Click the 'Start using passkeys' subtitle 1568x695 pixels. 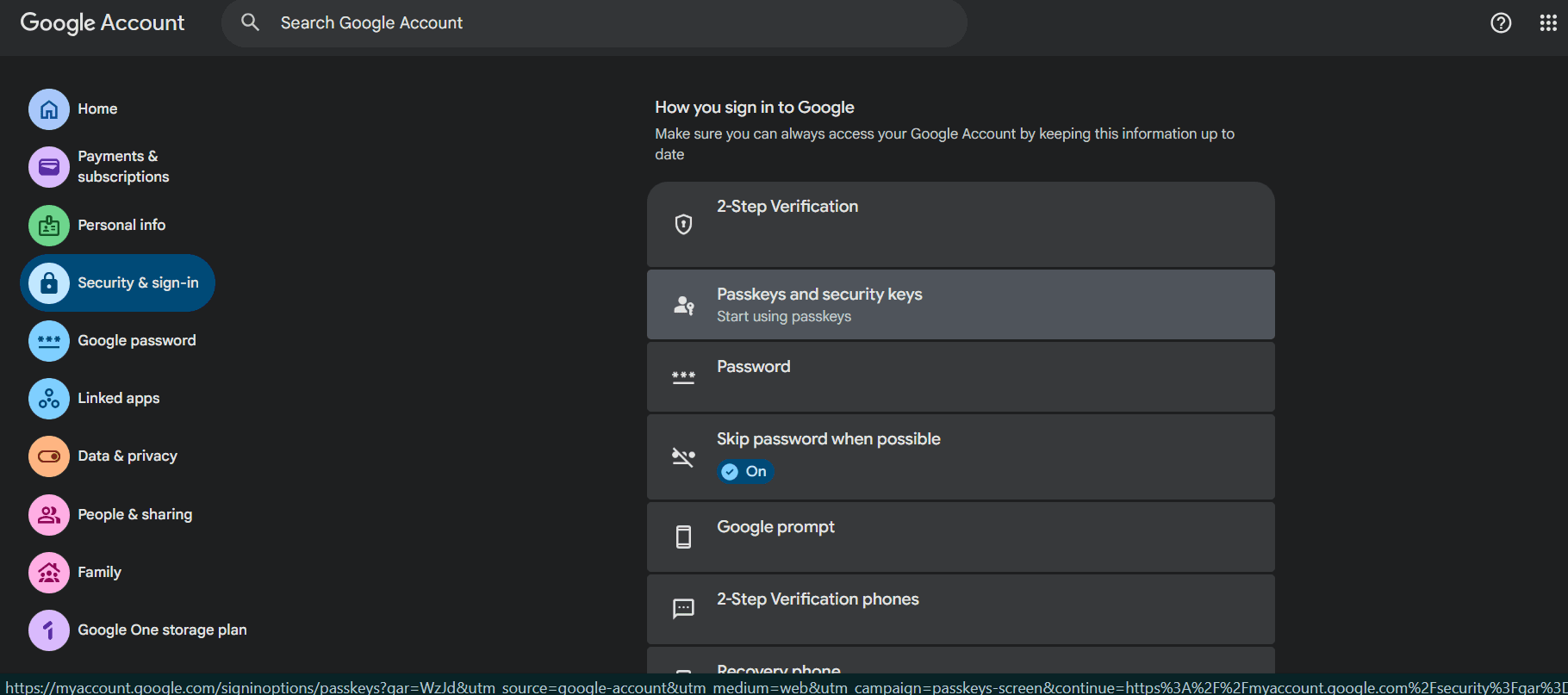(x=784, y=317)
